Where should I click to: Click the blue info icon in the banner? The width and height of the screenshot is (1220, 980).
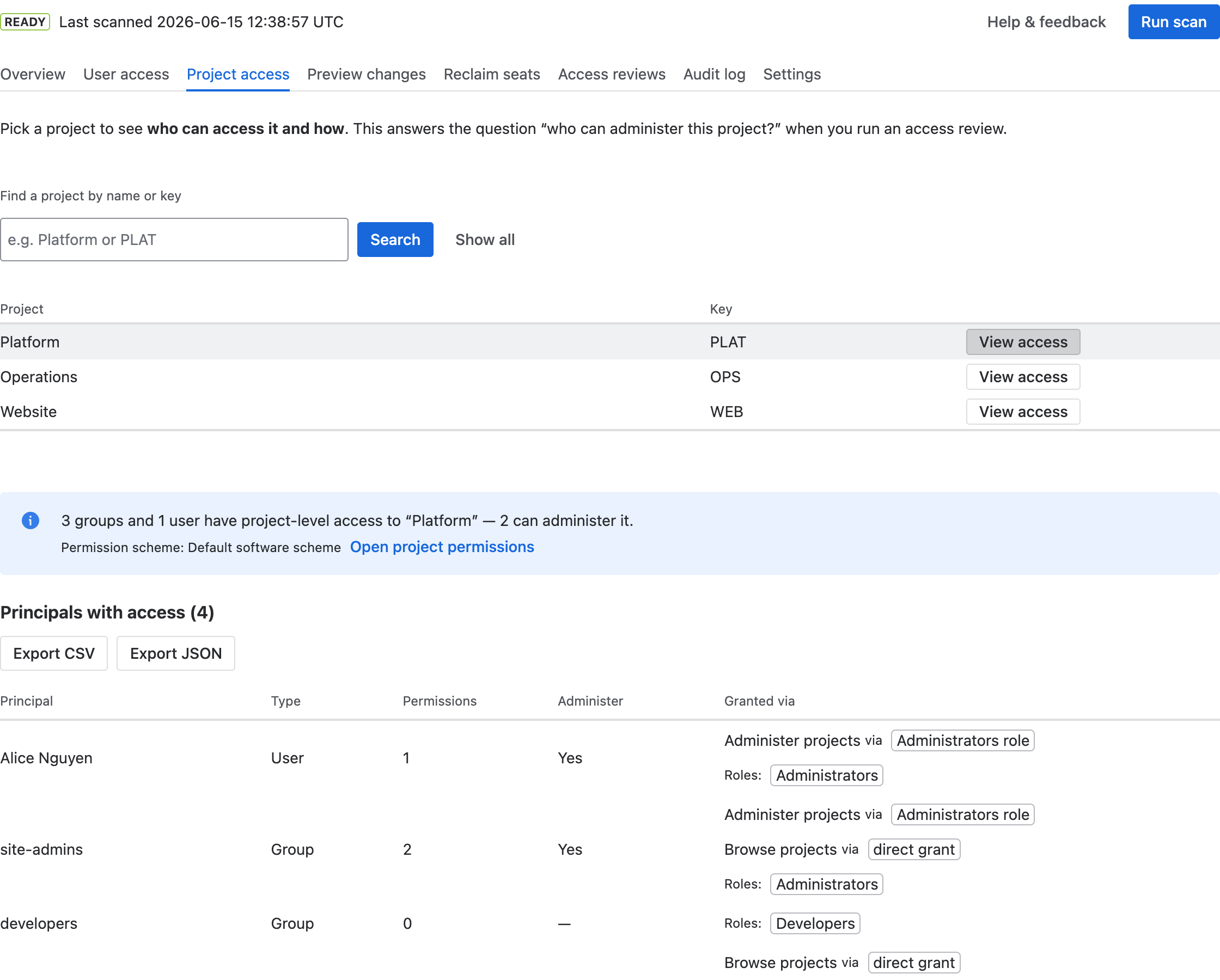pos(30,520)
